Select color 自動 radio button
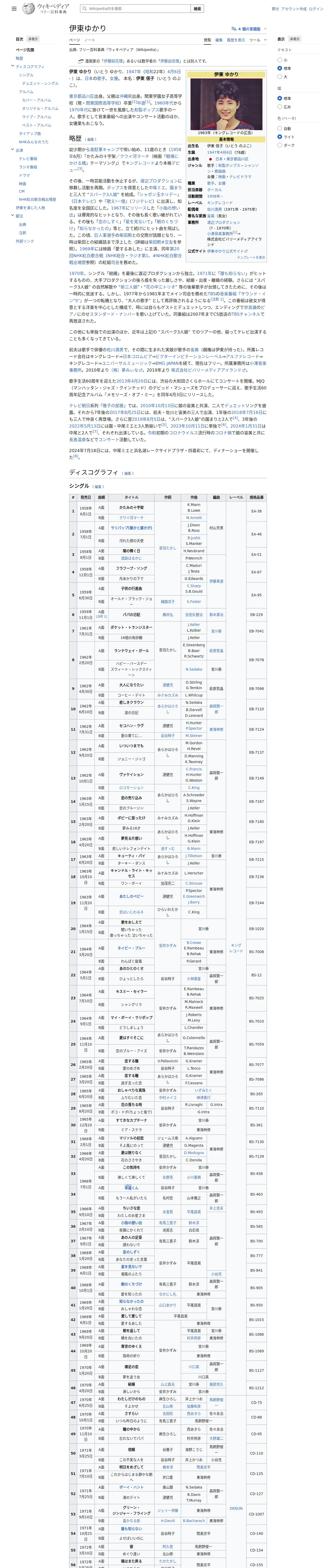336x1568 pixels. tap(280, 128)
